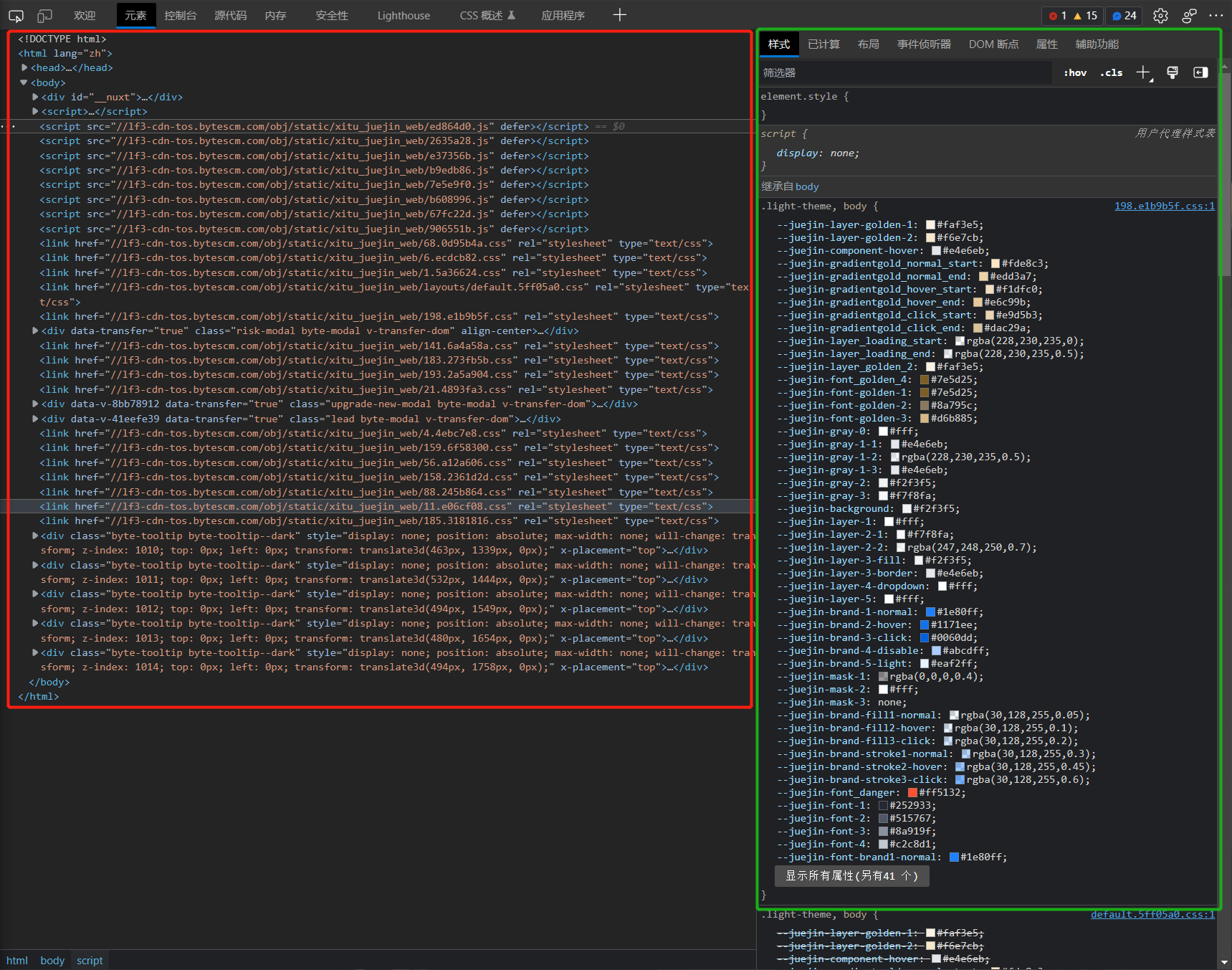Toggle computed styles sidebar icon
1232x970 pixels.
pos(1200,72)
